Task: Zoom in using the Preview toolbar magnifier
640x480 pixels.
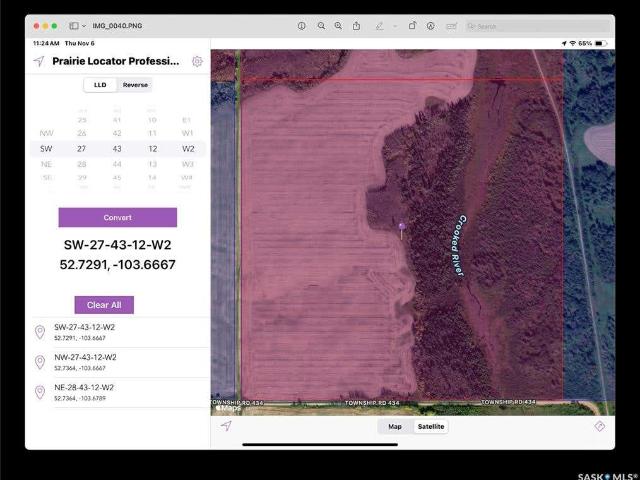Action: point(339,25)
